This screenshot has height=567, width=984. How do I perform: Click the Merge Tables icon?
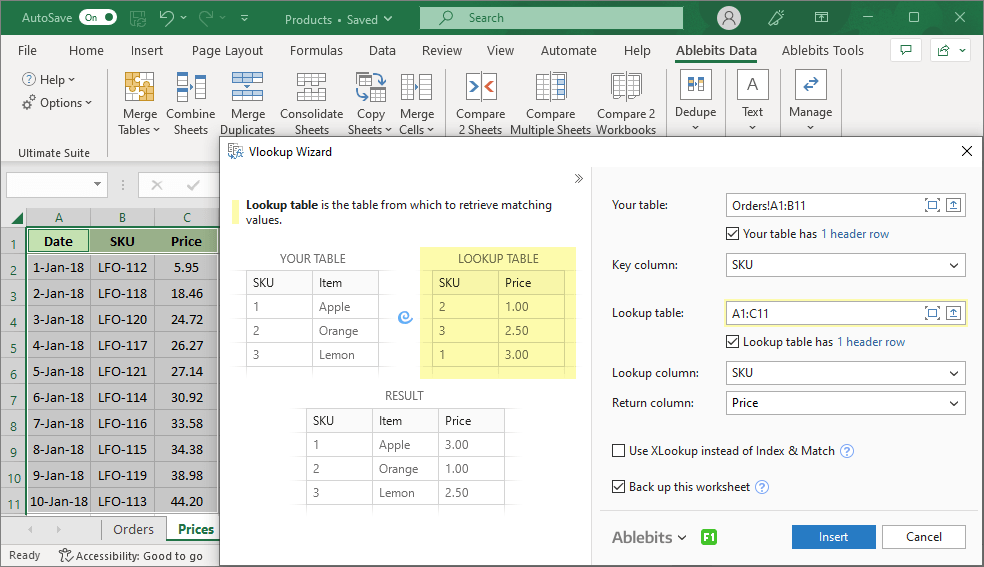point(139,88)
